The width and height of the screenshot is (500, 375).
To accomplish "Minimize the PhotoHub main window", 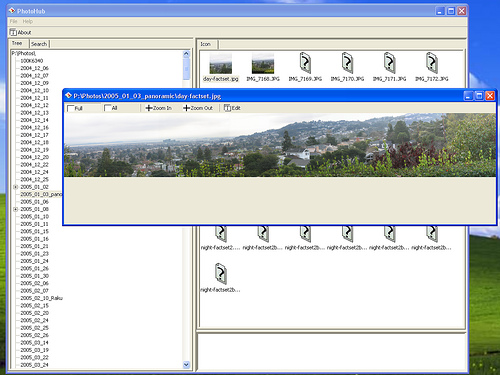I will pos(440,11).
